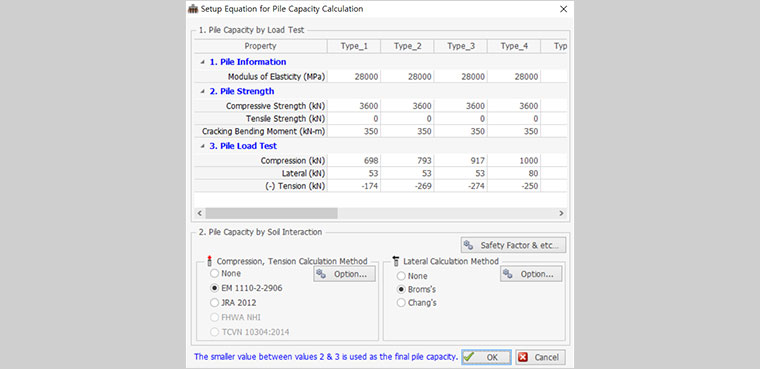760x369 pixels.
Task: Click Type_4 Tension value -250
Action: coord(514,186)
